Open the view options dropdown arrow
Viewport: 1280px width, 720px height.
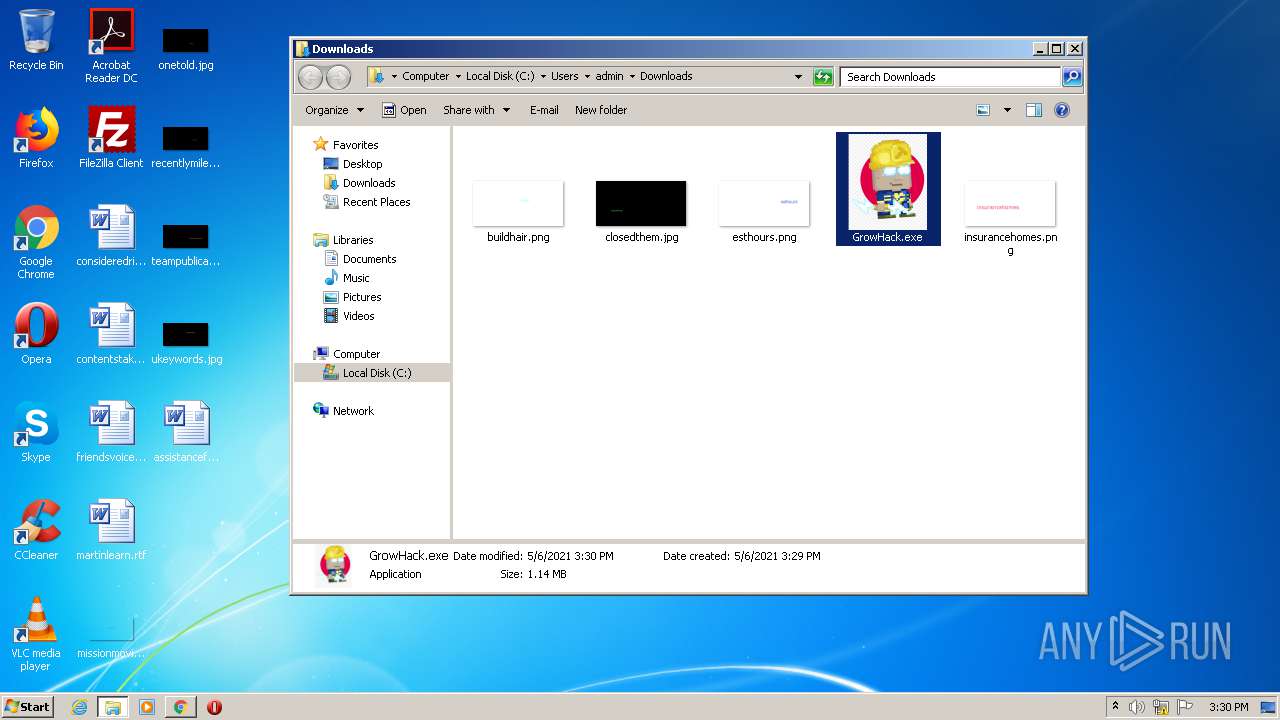coord(1007,110)
